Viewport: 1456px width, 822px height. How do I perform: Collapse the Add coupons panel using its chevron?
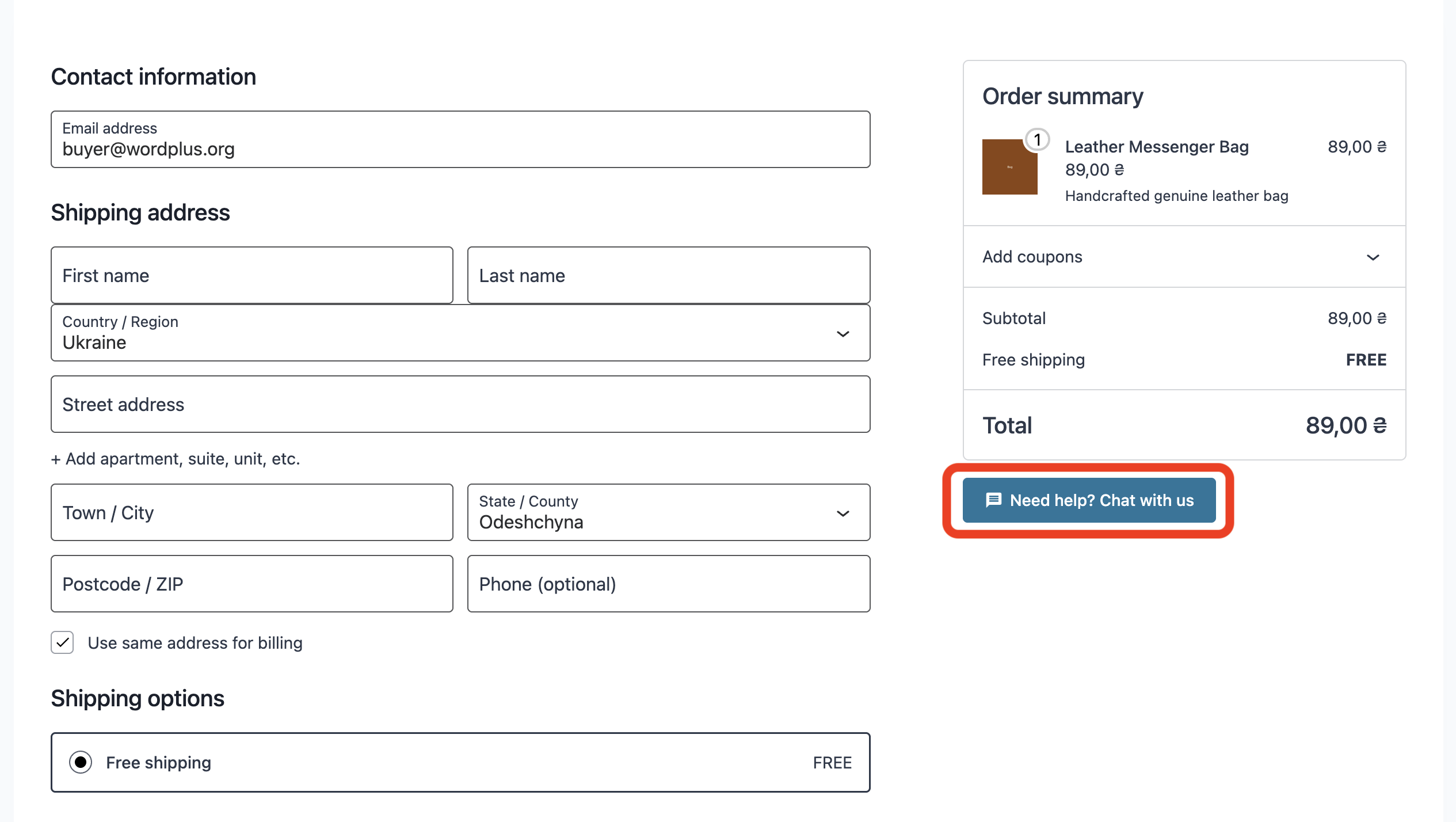(1374, 257)
